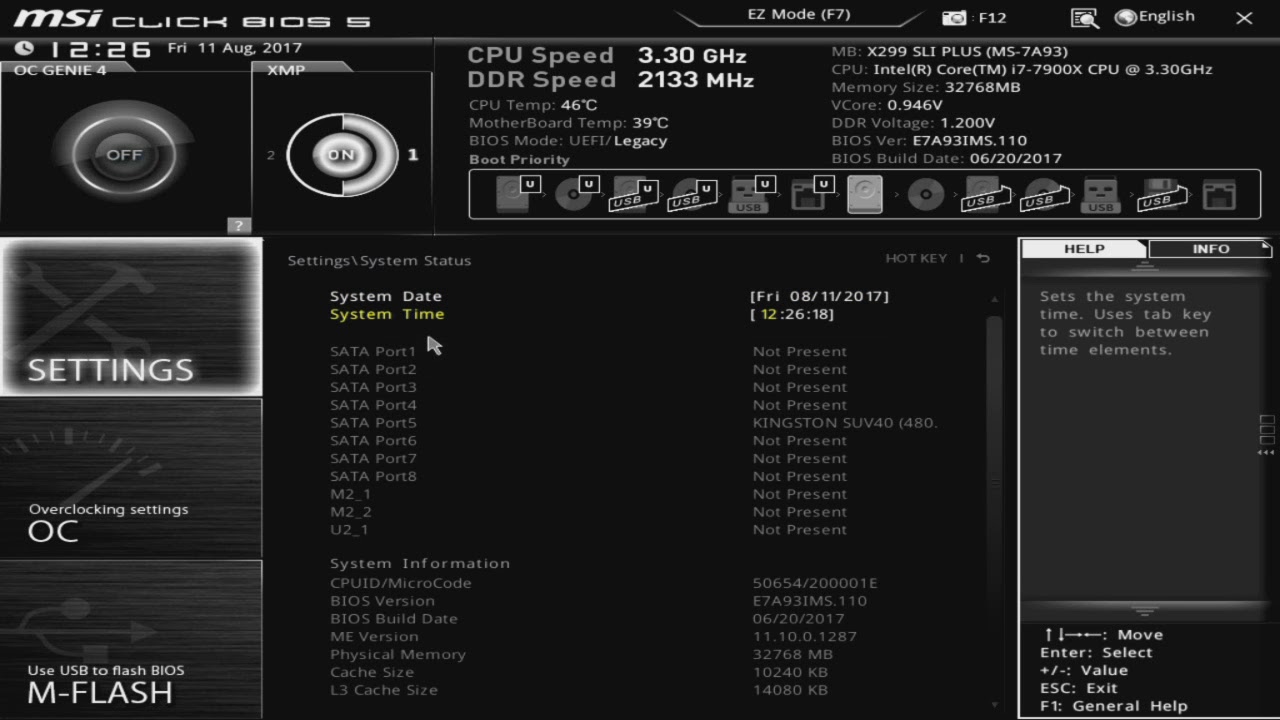Open M-FLASH to flash BIOS
Viewport: 1280px width, 720px height.
[131, 639]
